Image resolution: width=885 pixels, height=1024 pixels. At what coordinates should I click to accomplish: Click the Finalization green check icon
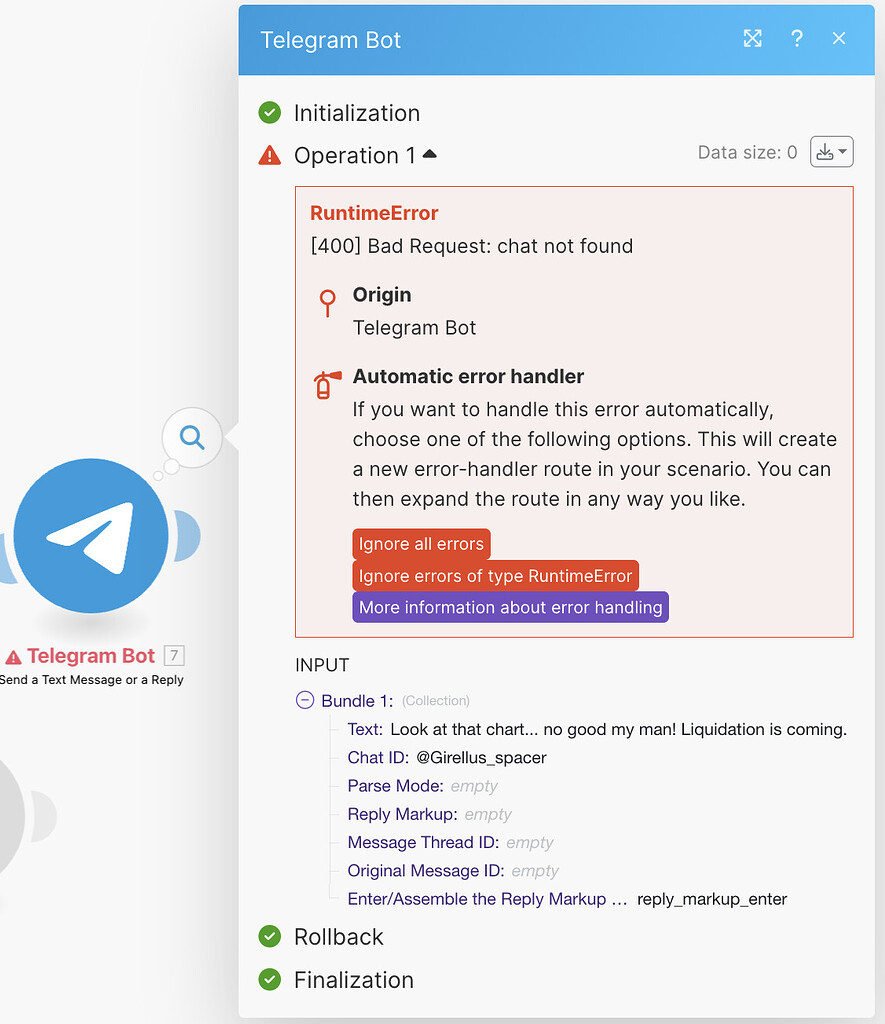[270, 980]
